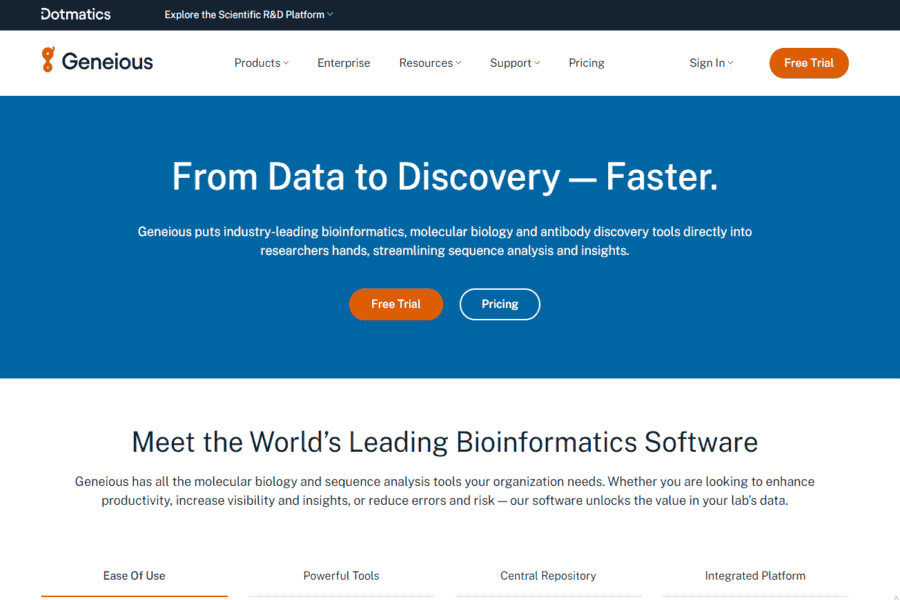The height and width of the screenshot is (600, 900).
Task: Click the Geneious wordmark text
Action: pos(107,61)
